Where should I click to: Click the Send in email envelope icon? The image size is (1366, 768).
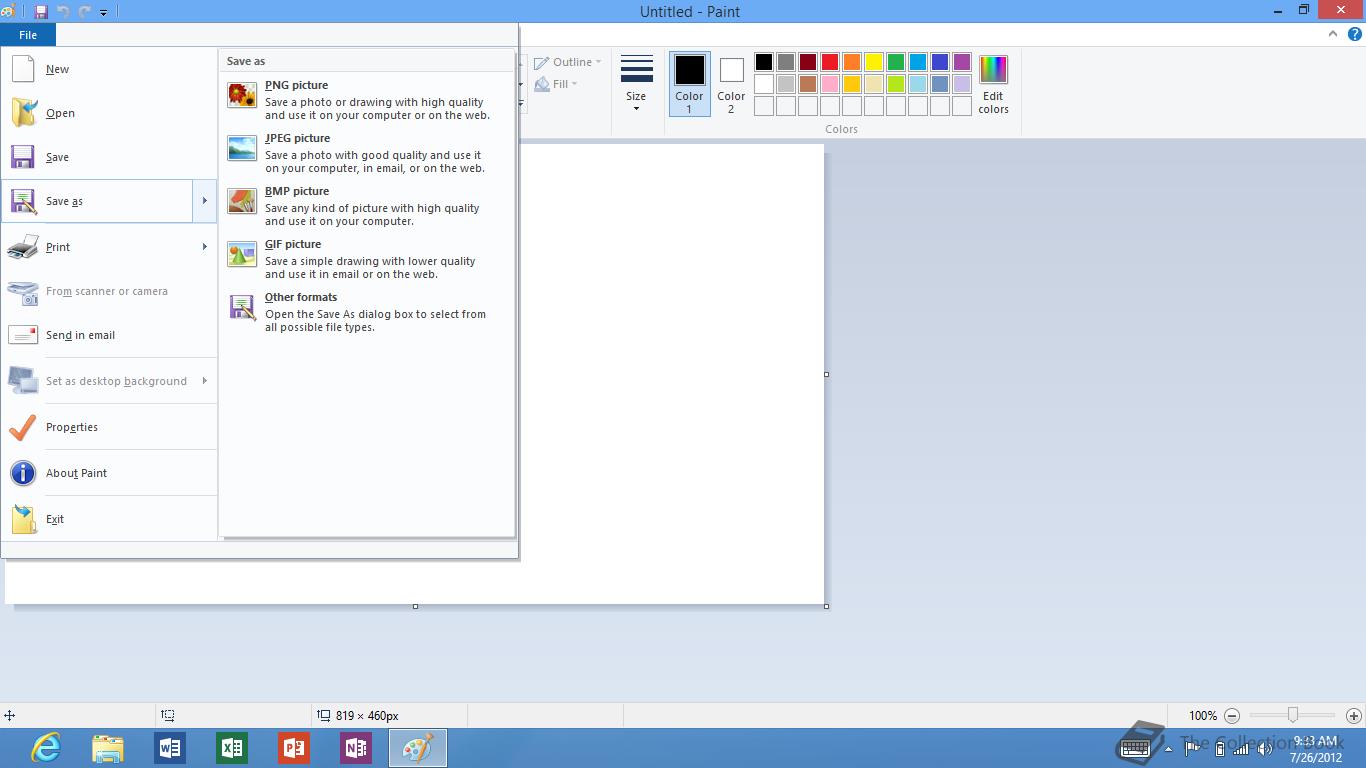click(x=23, y=335)
